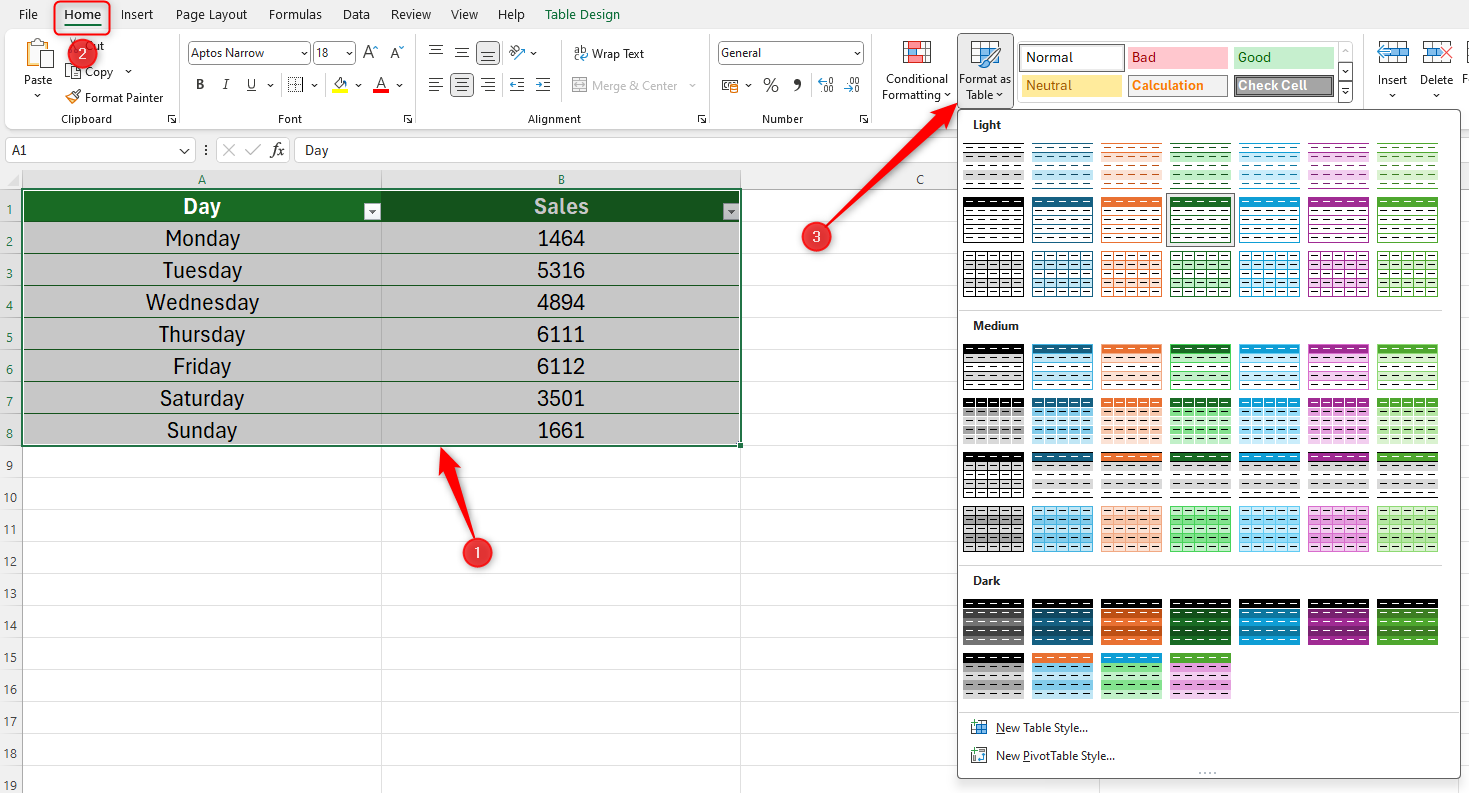Image resolution: width=1469 pixels, height=793 pixels.
Task: Center align the selected cells
Action: click(461, 85)
